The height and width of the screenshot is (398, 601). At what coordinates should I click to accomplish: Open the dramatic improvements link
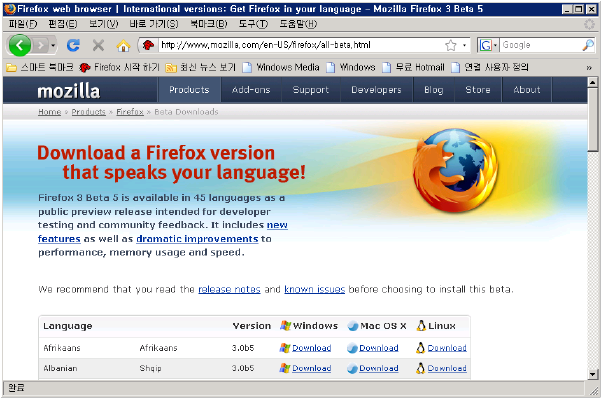(x=197, y=239)
